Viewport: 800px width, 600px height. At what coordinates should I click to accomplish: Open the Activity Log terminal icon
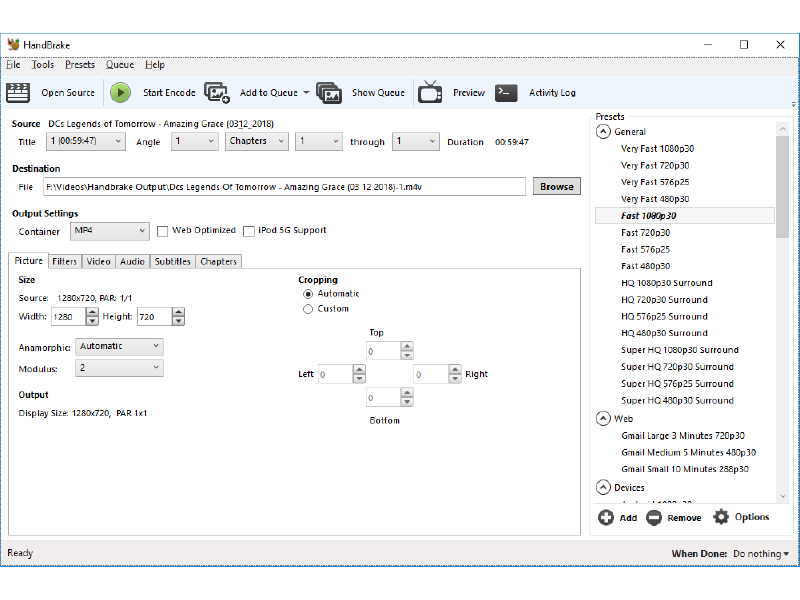tap(507, 93)
